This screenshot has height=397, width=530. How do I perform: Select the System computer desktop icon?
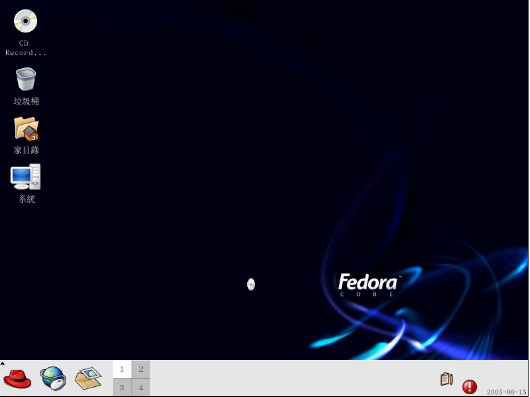pyautogui.click(x=26, y=177)
